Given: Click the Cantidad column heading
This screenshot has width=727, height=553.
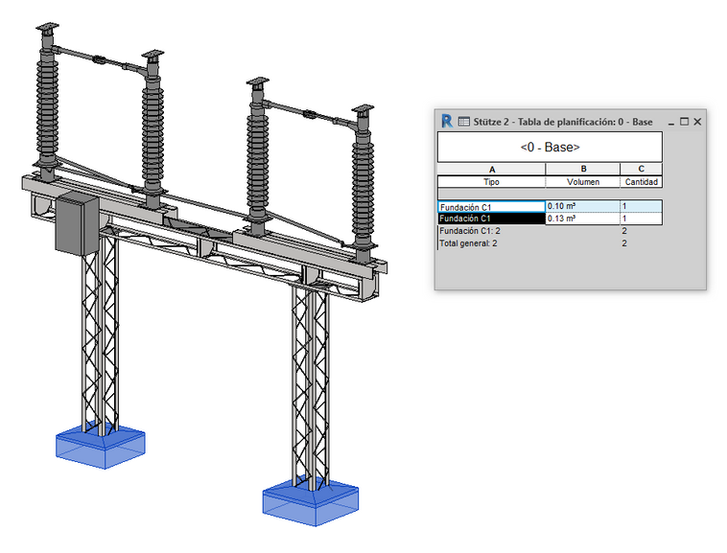Looking at the screenshot, I should point(641,182).
